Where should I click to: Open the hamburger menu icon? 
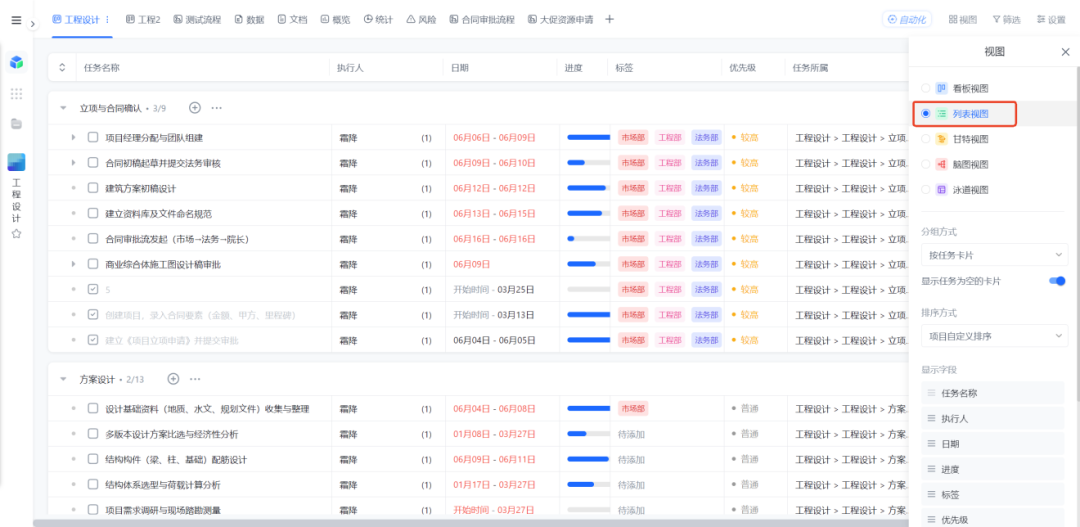click(x=16, y=20)
